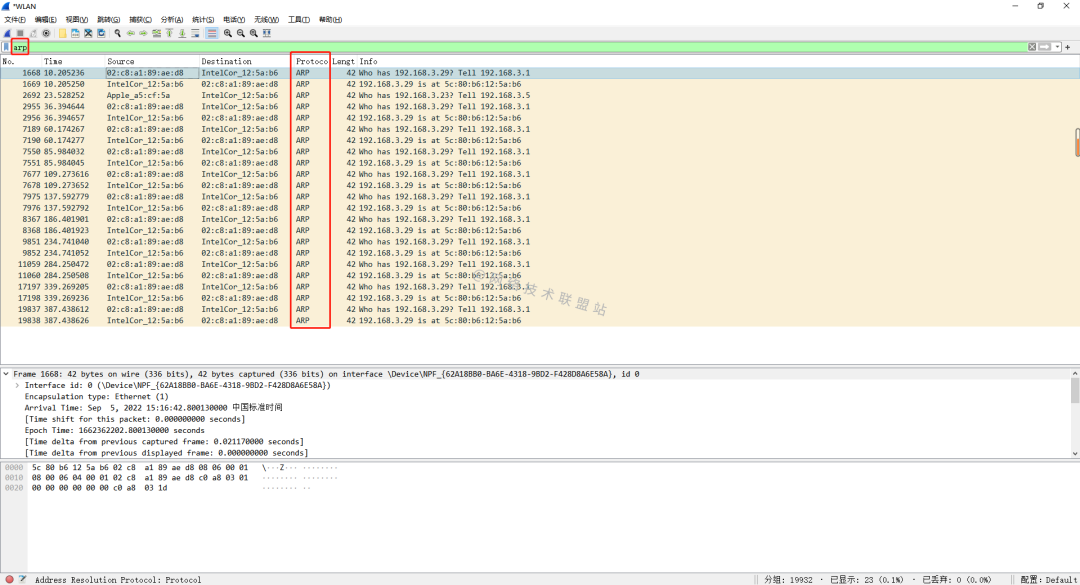The image size is (1080, 585).
Task: Open the 统计(S) menu
Action: click(x=202, y=19)
